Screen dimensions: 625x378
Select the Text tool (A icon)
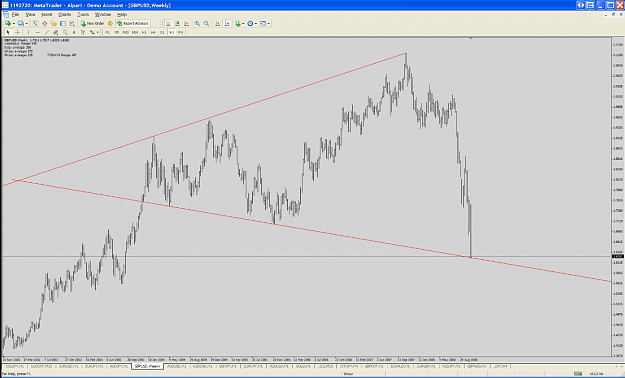74,32
